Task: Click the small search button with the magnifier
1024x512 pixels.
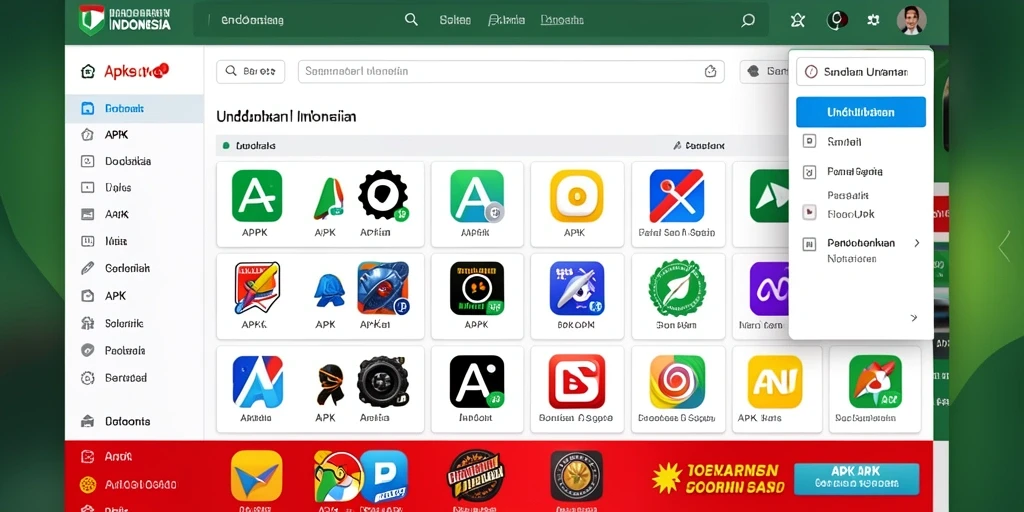Action: [251, 71]
